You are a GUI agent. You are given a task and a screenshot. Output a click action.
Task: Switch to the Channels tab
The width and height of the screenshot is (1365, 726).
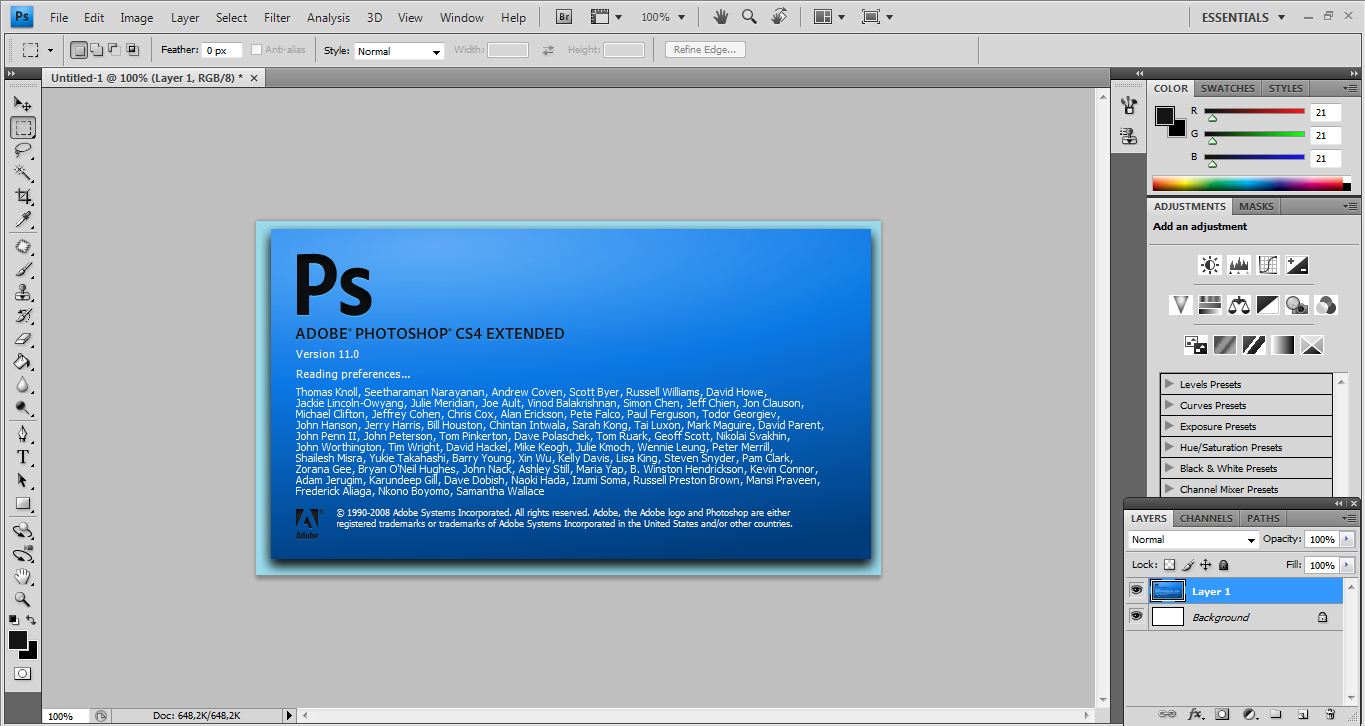click(1206, 518)
